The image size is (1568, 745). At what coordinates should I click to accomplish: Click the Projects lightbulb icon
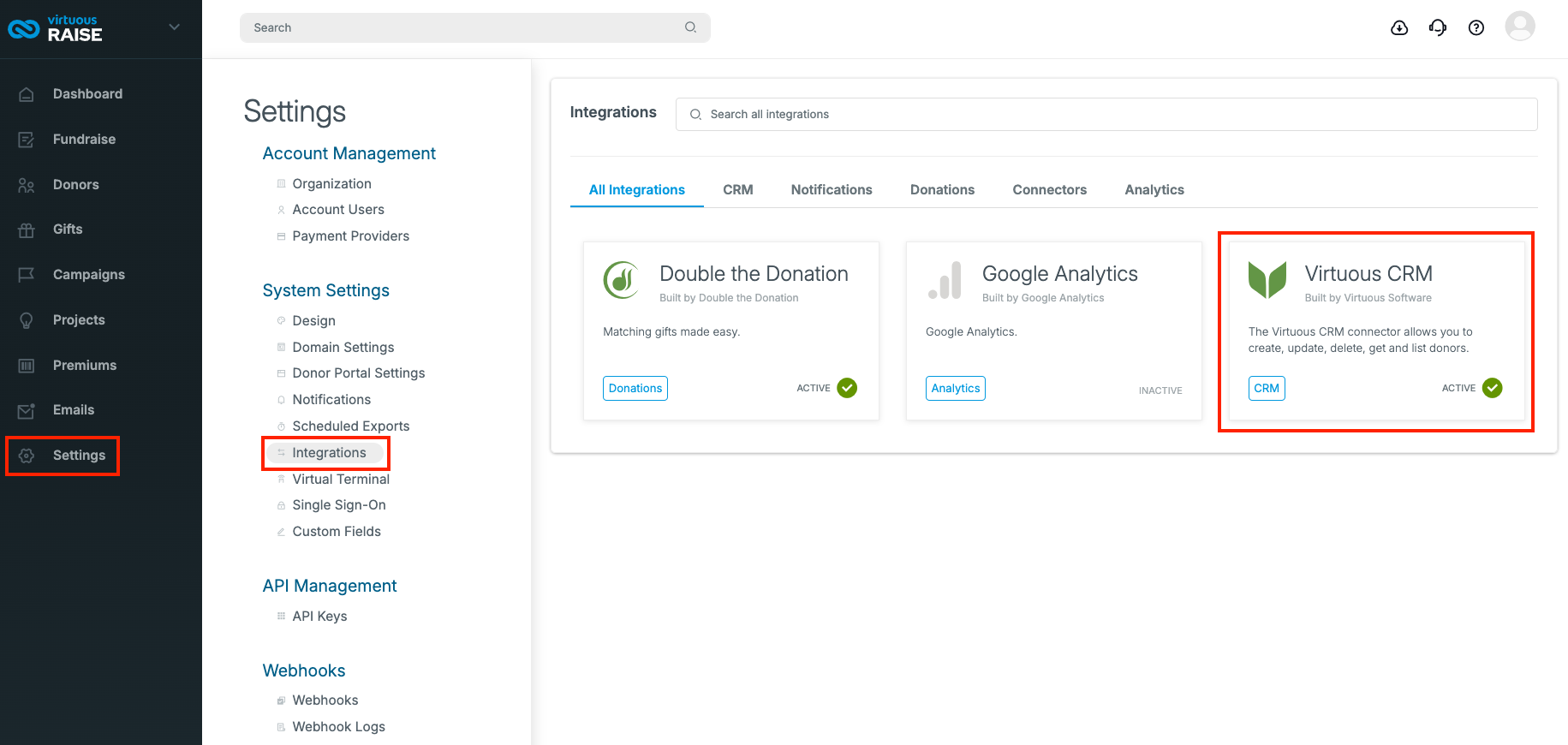[27, 320]
